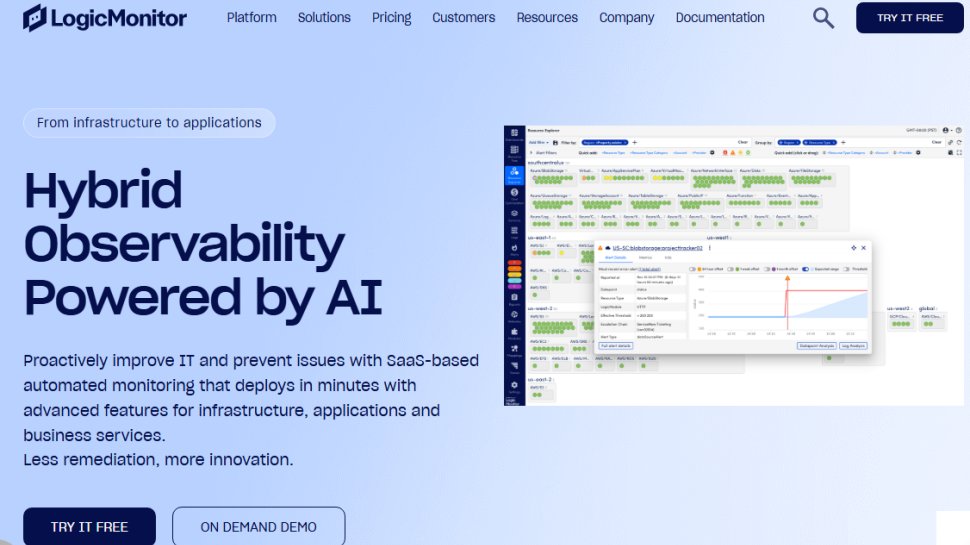
Task: Open the help icon in the preview header
Action: [x=958, y=131]
